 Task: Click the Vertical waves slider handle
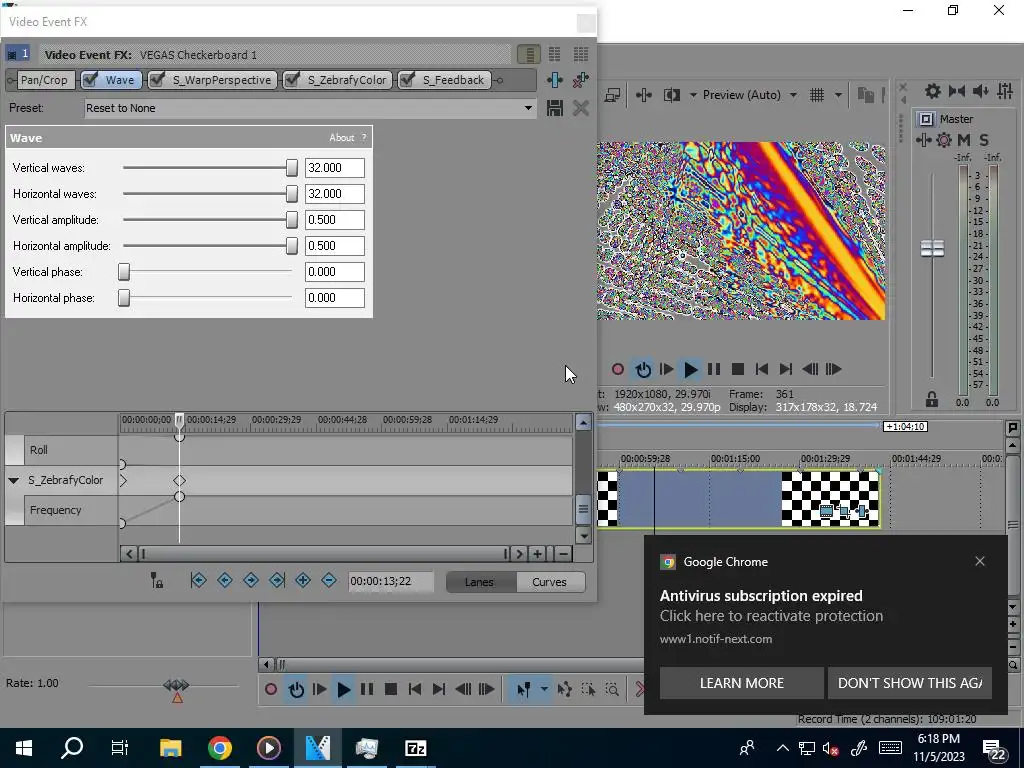click(x=292, y=168)
